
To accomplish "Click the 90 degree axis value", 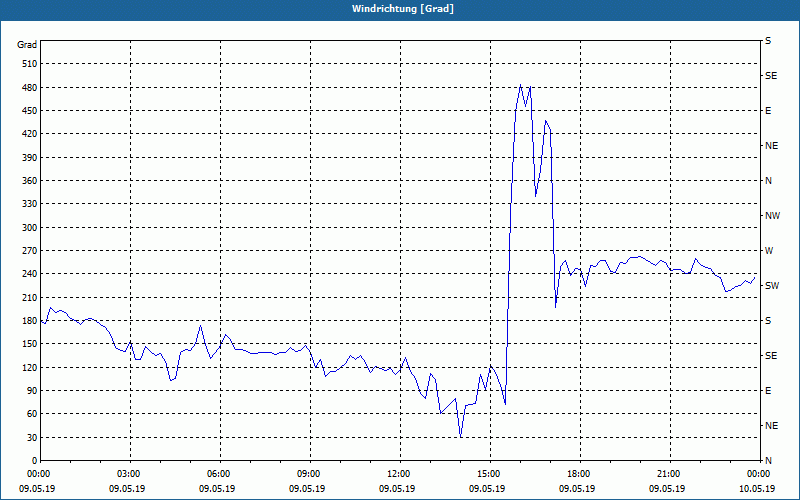I will click(32, 391).
